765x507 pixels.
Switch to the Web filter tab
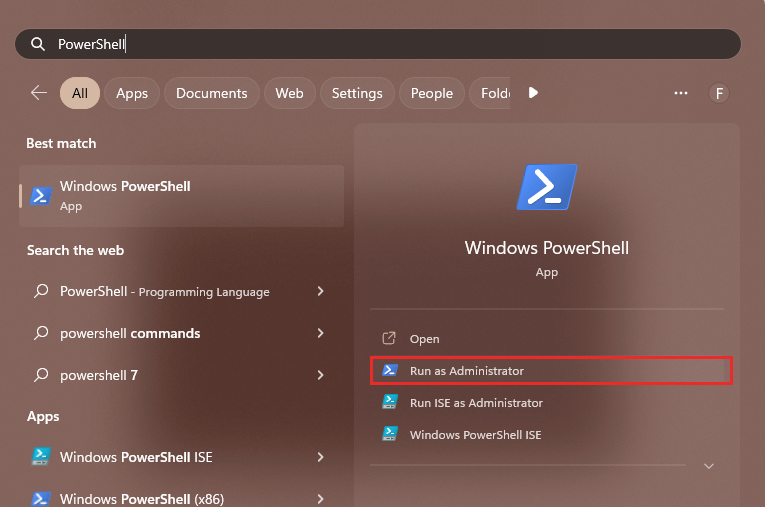point(289,93)
